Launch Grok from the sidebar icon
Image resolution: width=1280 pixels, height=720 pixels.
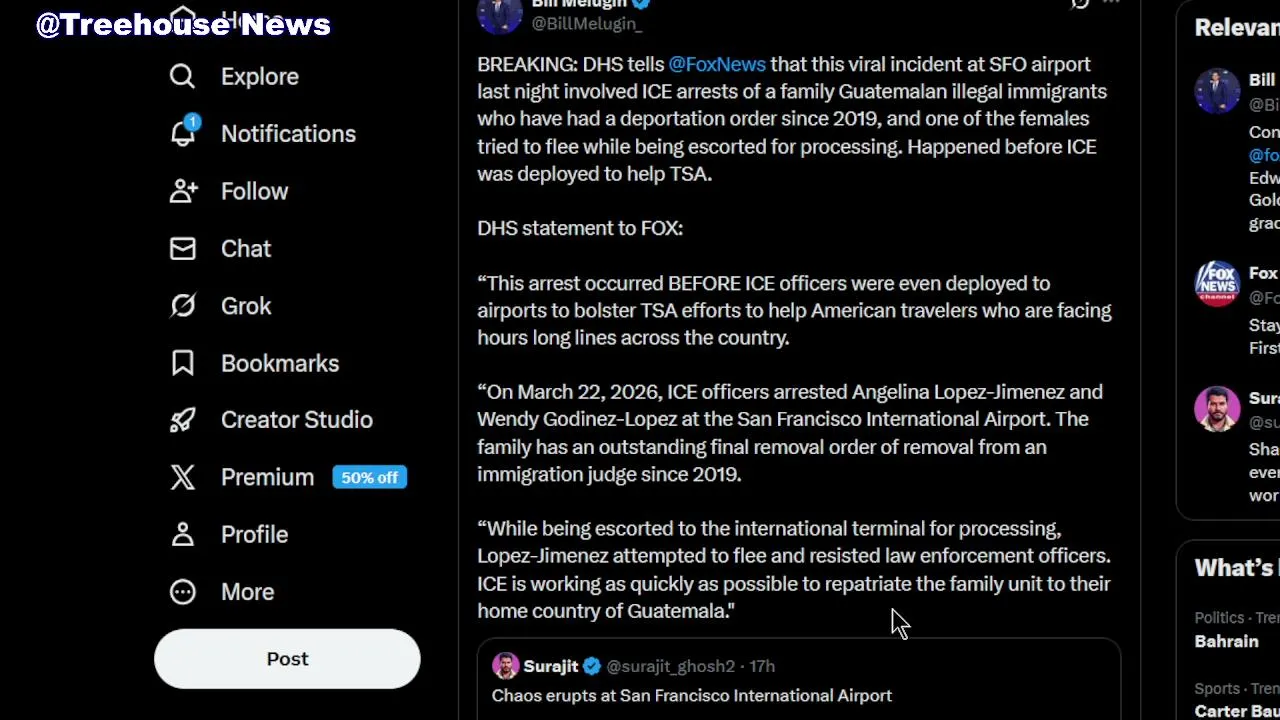182,306
